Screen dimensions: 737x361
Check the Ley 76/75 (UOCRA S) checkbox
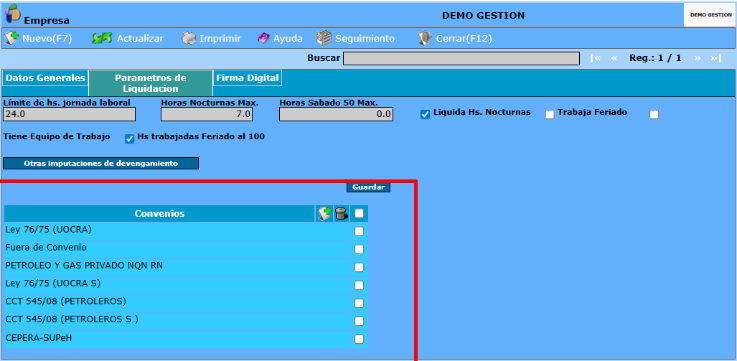click(359, 285)
